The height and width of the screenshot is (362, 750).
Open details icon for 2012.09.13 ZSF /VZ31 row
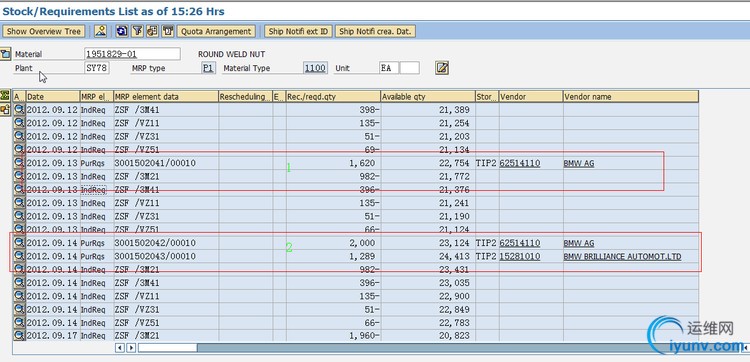click(19, 216)
